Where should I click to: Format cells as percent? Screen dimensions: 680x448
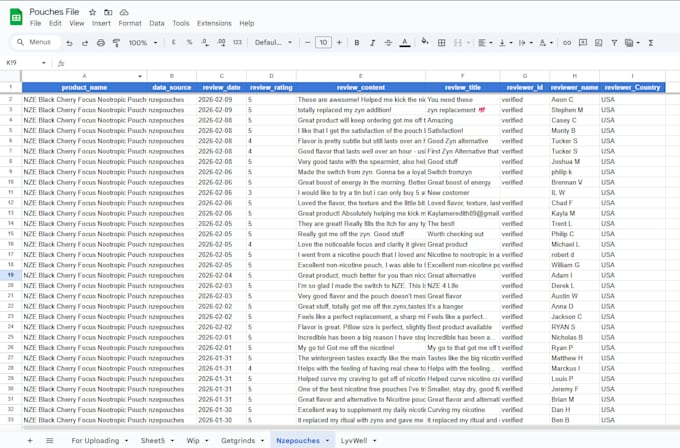(x=189, y=43)
